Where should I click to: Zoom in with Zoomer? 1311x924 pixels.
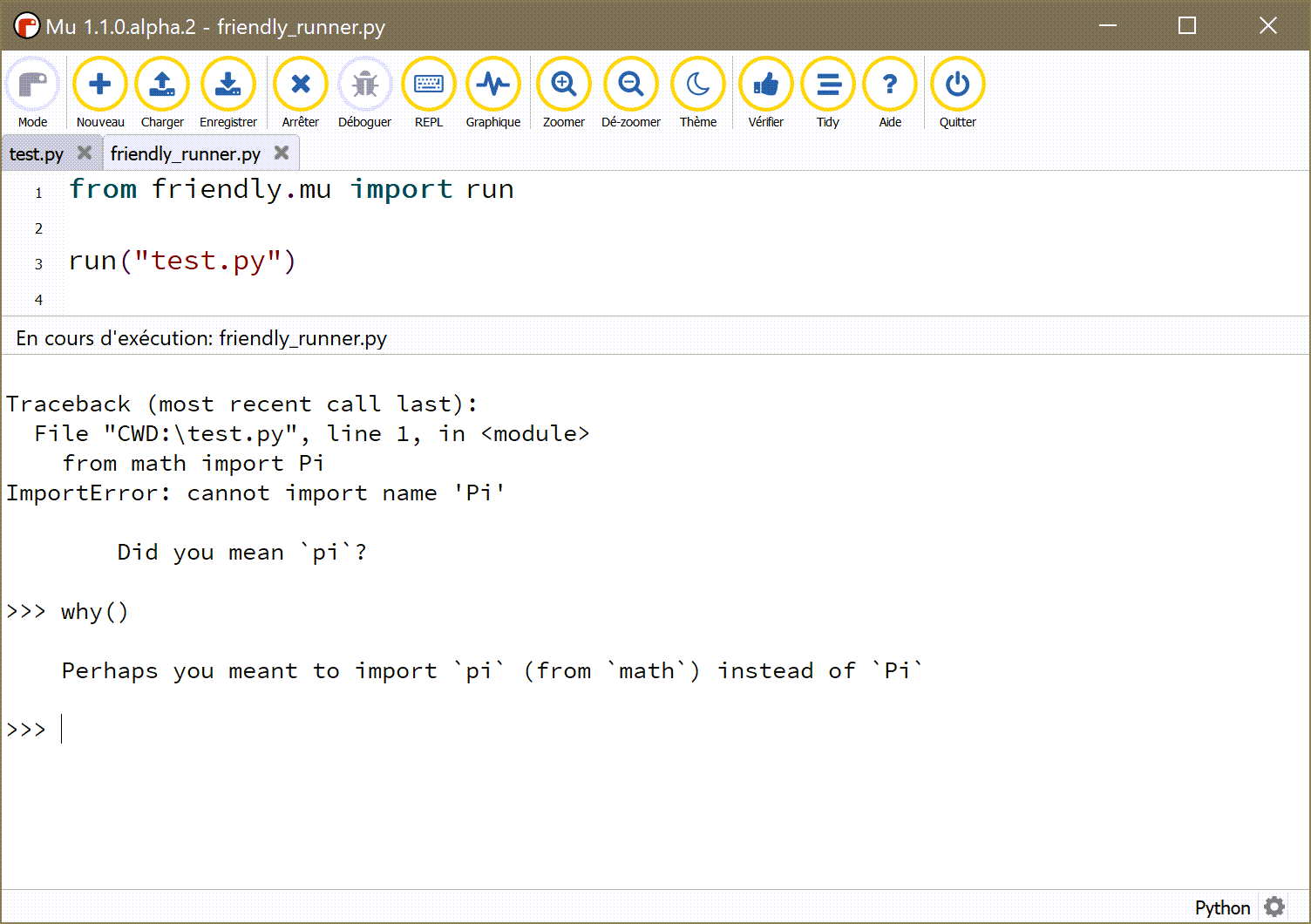tap(564, 93)
